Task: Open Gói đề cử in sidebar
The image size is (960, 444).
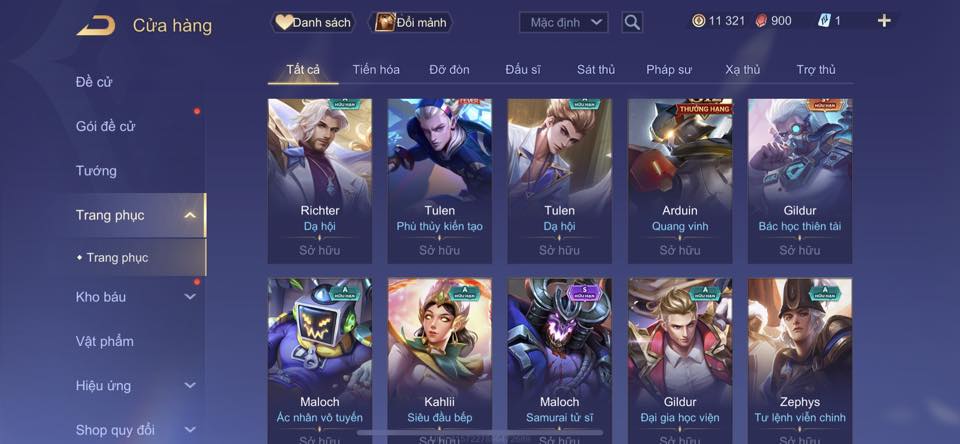Action: (105, 126)
